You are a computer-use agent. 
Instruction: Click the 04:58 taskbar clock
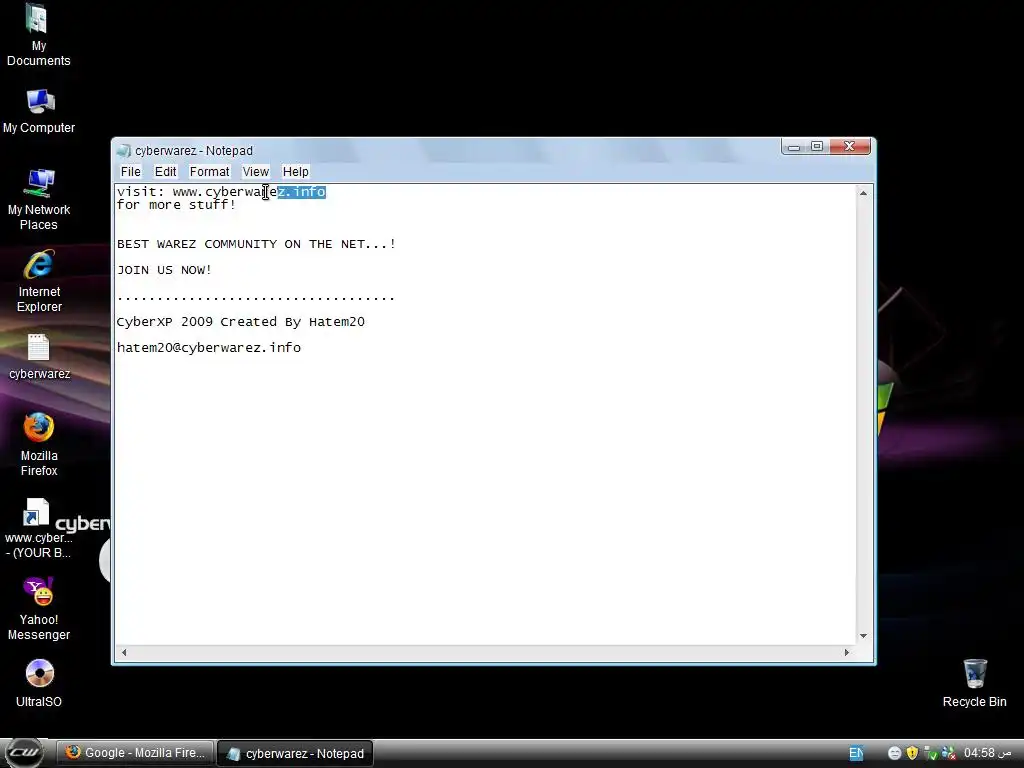pyautogui.click(x=988, y=753)
